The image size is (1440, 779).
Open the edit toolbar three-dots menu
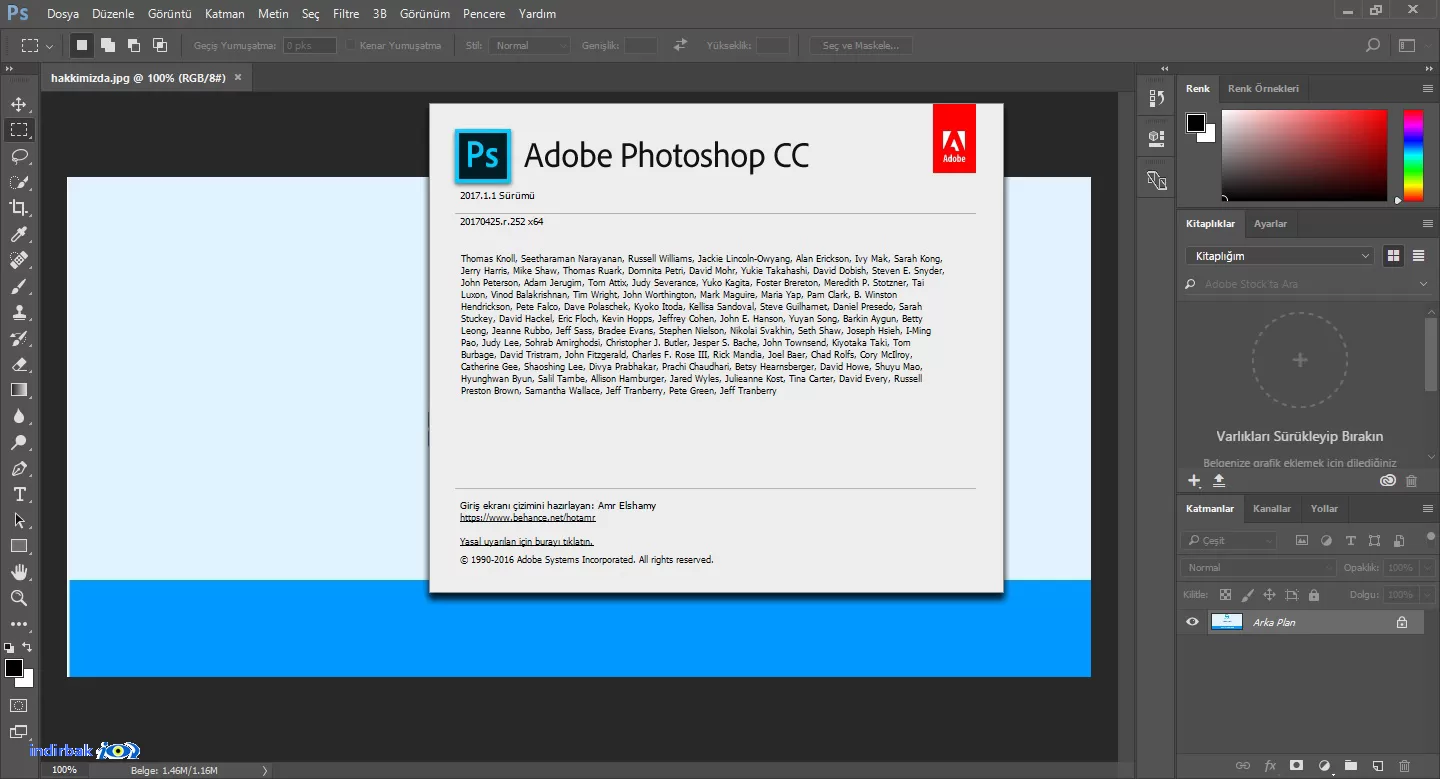point(19,624)
